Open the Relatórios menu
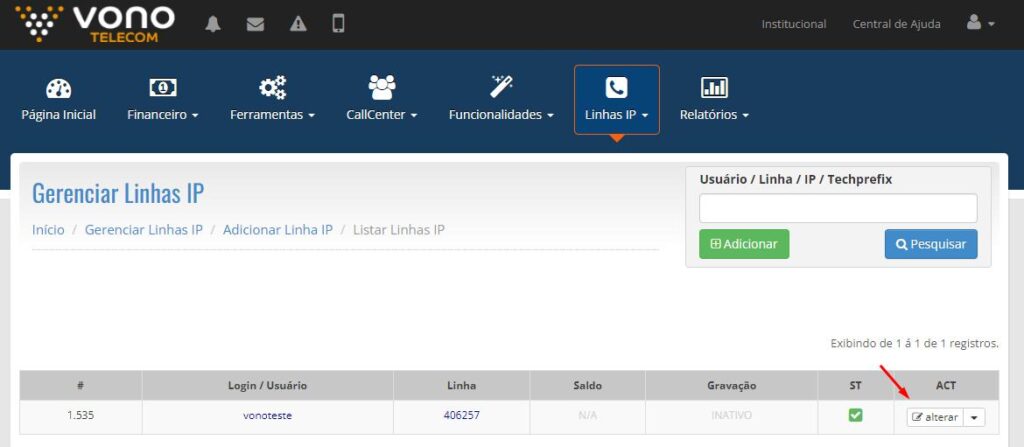1024x447 pixels. point(714,99)
